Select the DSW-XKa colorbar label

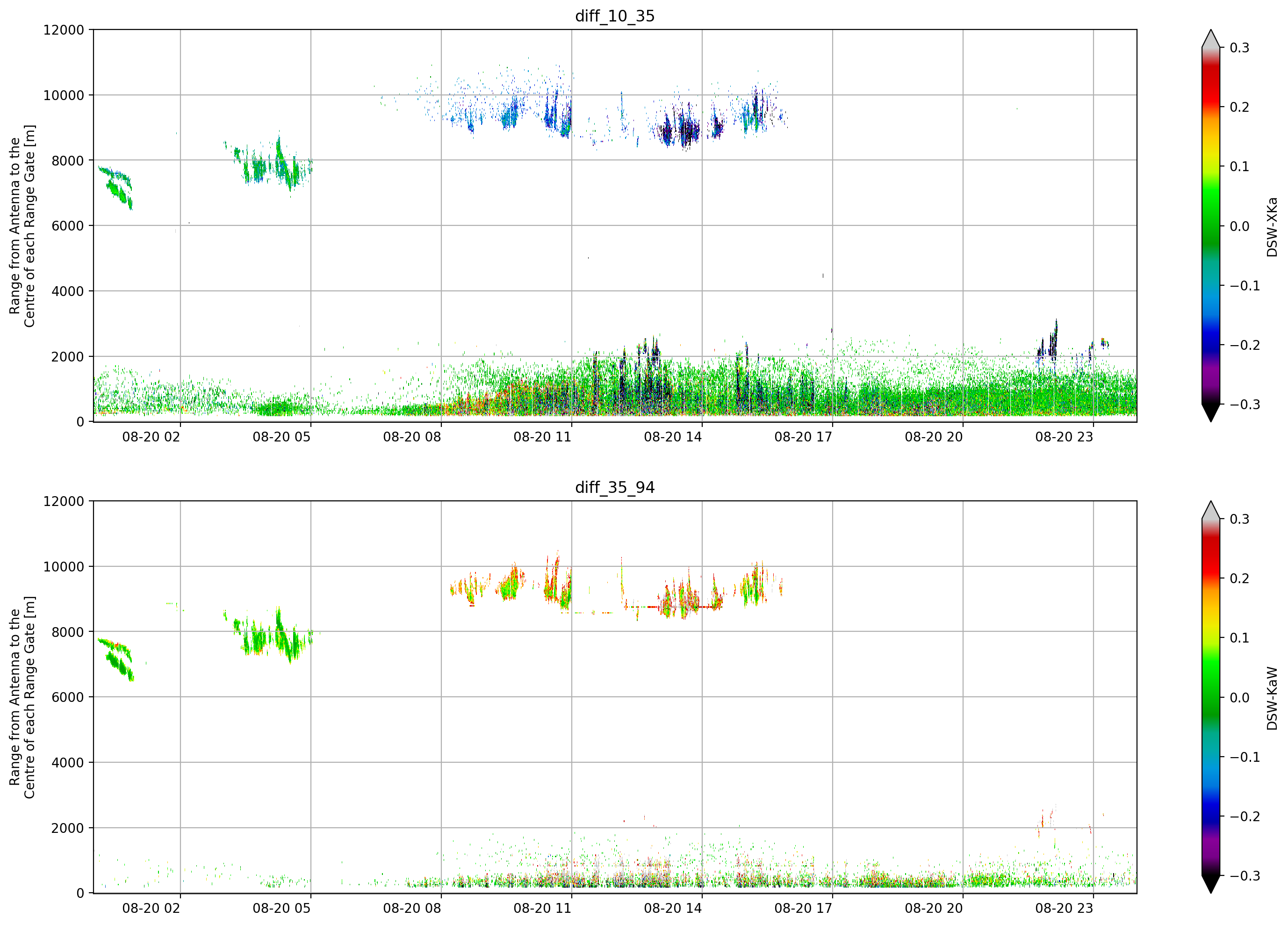(1272, 227)
